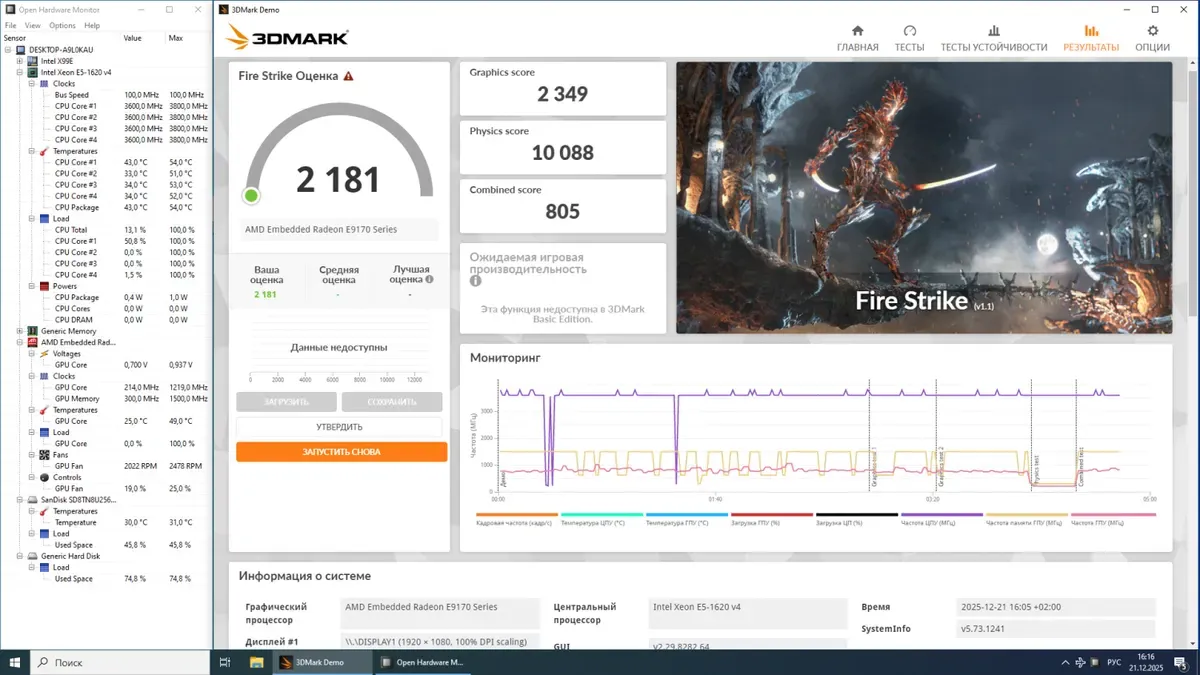Viewport: 1200px width, 675px height.
Task: Click the orange ЗАПУСТИТЬ СНОВА button
Action: pyautogui.click(x=341, y=452)
